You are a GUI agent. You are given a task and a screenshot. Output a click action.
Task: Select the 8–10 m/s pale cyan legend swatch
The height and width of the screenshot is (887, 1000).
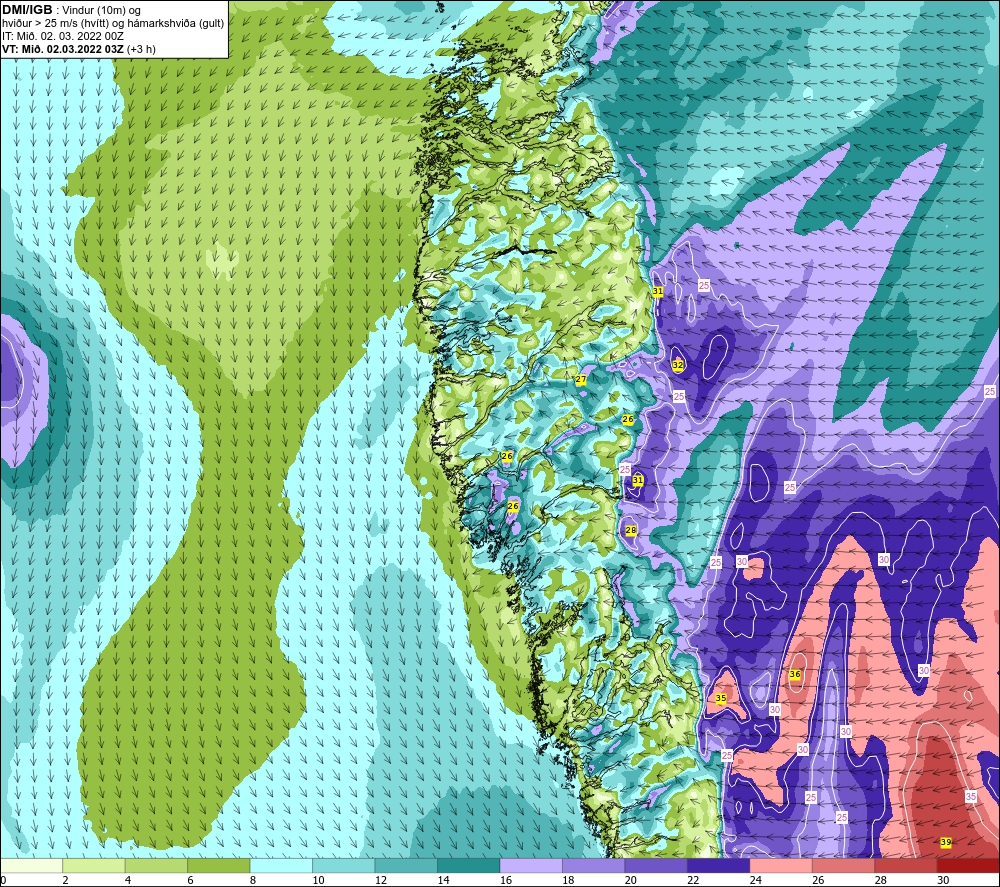pos(281,866)
